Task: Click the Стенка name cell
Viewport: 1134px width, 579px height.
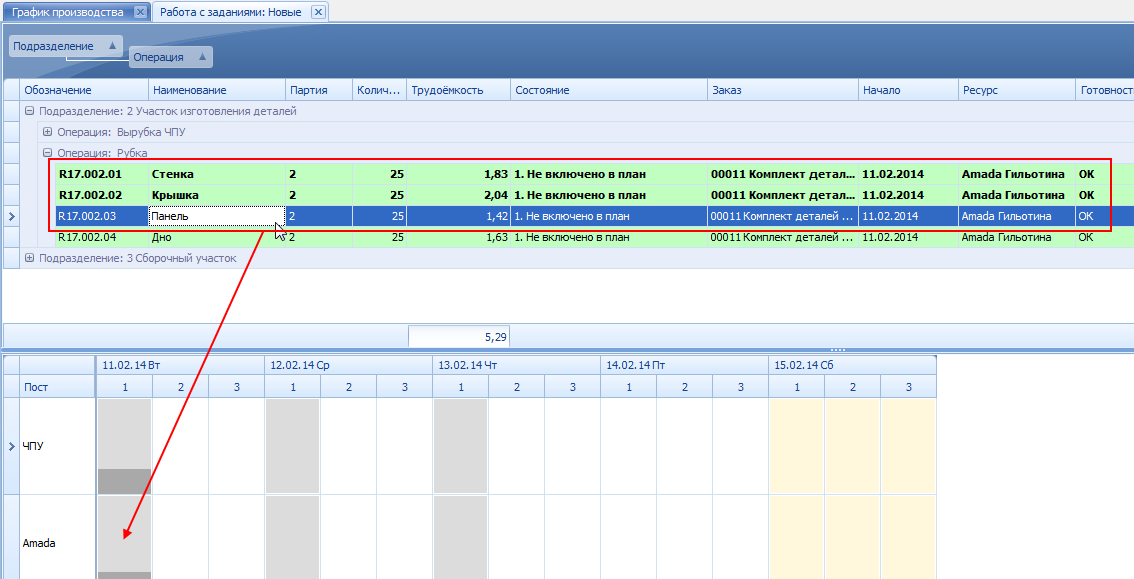Action: [217, 174]
